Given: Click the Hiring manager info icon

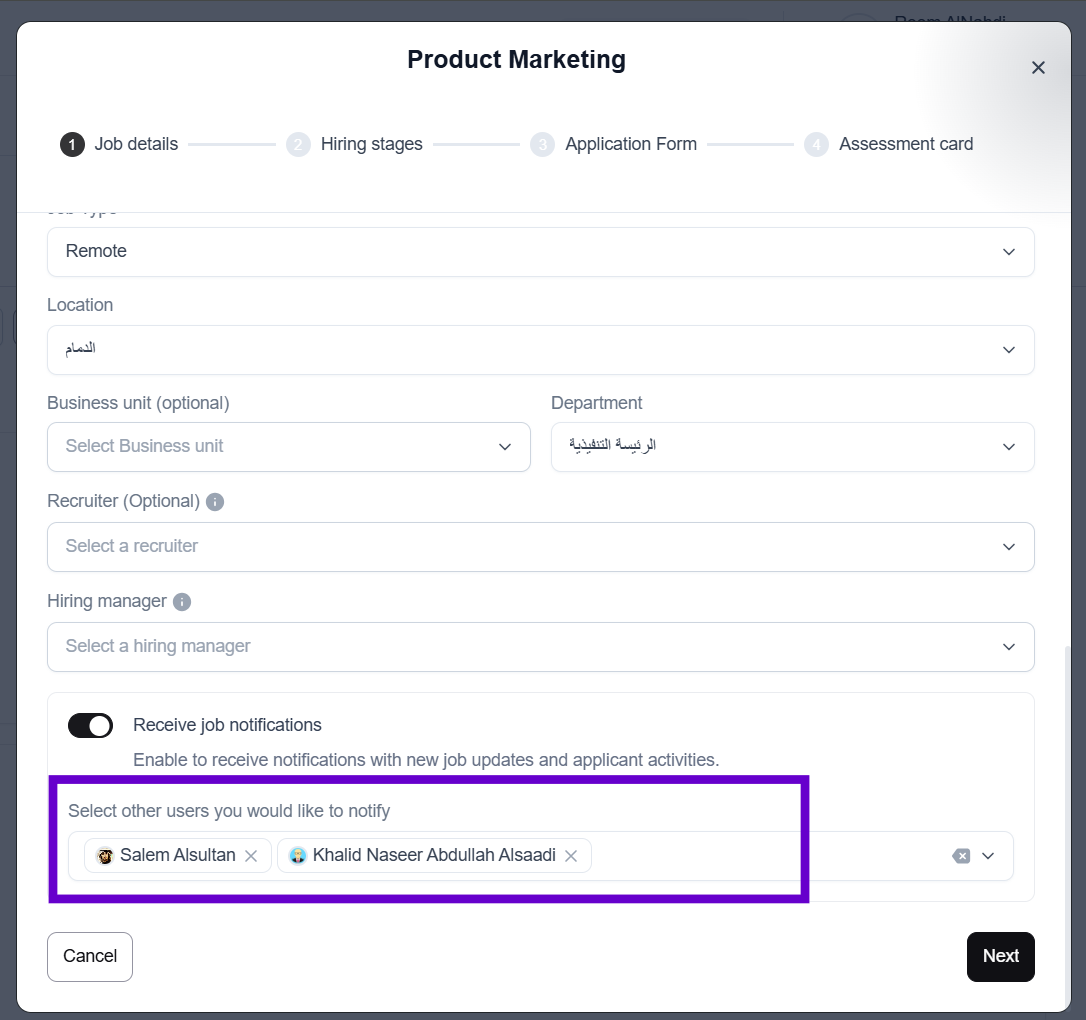Looking at the screenshot, I should [181, 602].
